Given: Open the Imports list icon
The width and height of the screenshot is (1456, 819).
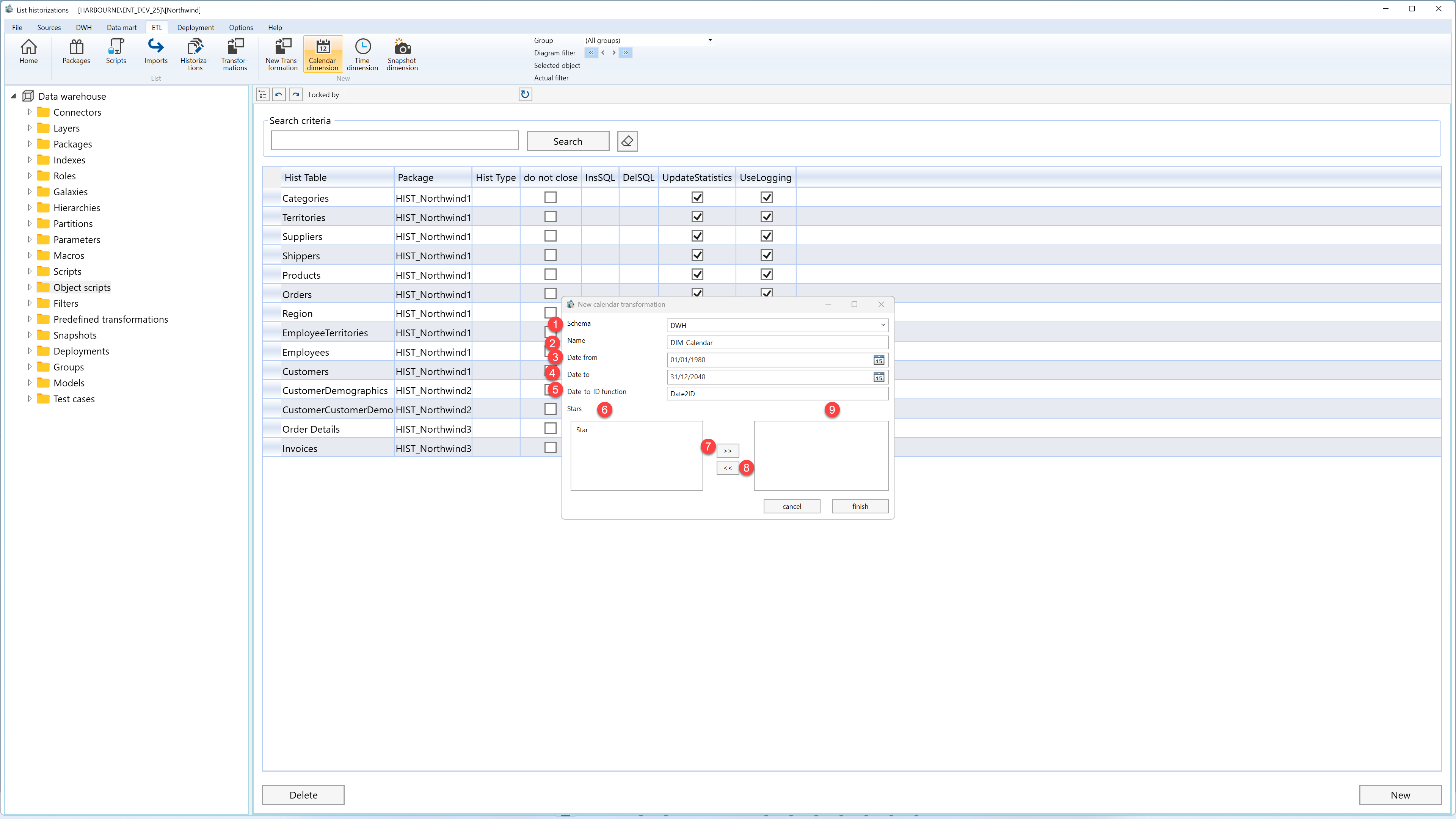Looking at the screenshot, I should pyautogui.click(x=155, y=52).
